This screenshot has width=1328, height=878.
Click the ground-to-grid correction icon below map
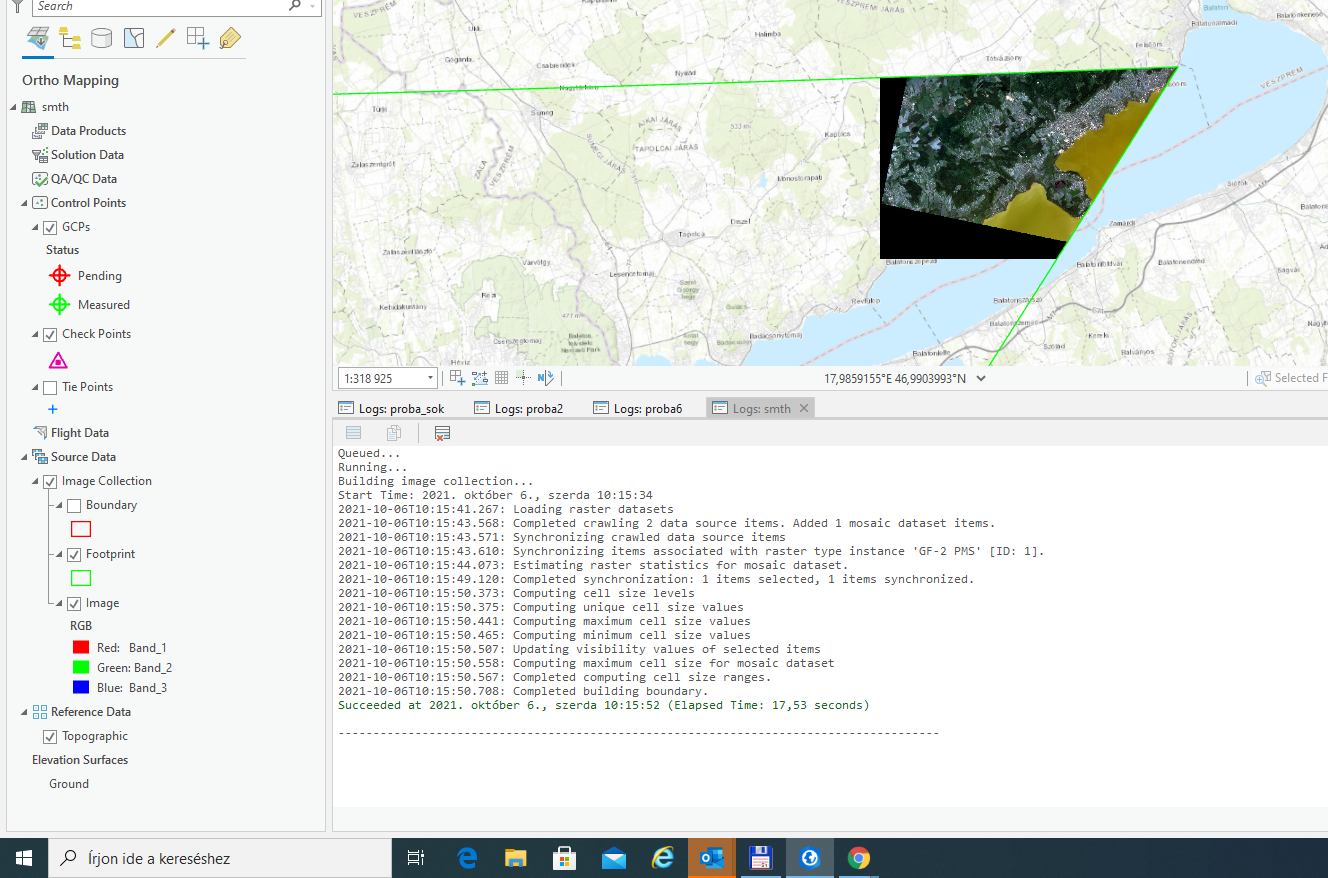(523, 378)
